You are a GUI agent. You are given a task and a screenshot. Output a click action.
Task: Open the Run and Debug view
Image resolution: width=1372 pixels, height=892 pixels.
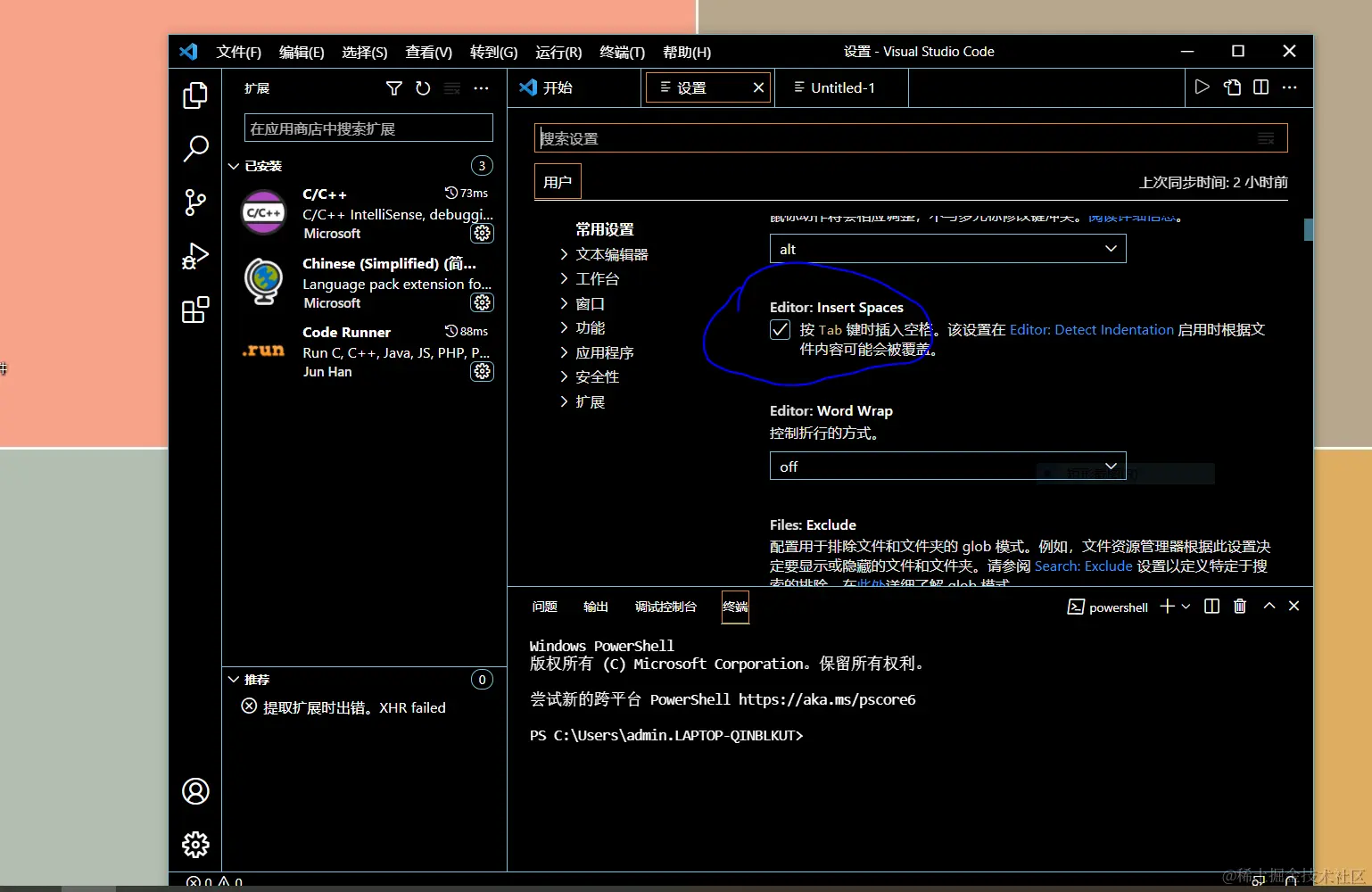click(195, 256)
